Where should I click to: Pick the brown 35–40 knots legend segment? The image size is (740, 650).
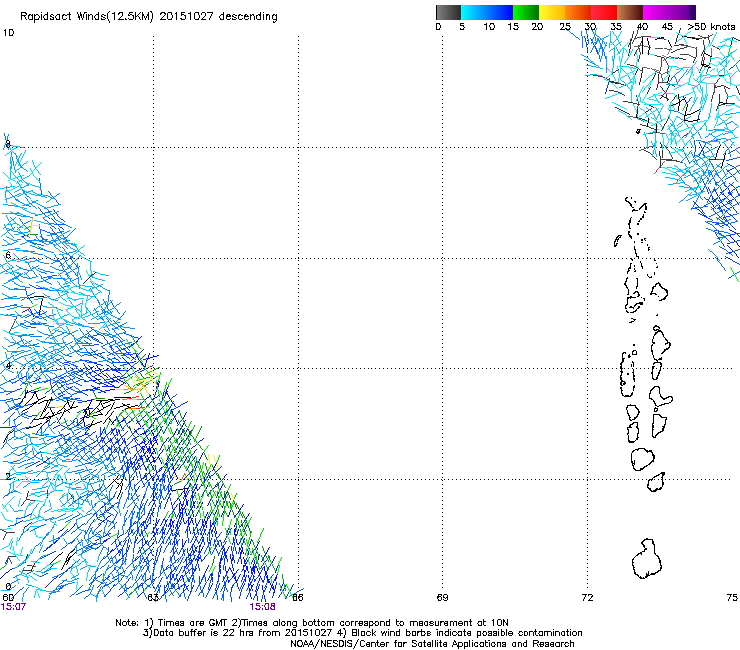[x=630, y=12]
